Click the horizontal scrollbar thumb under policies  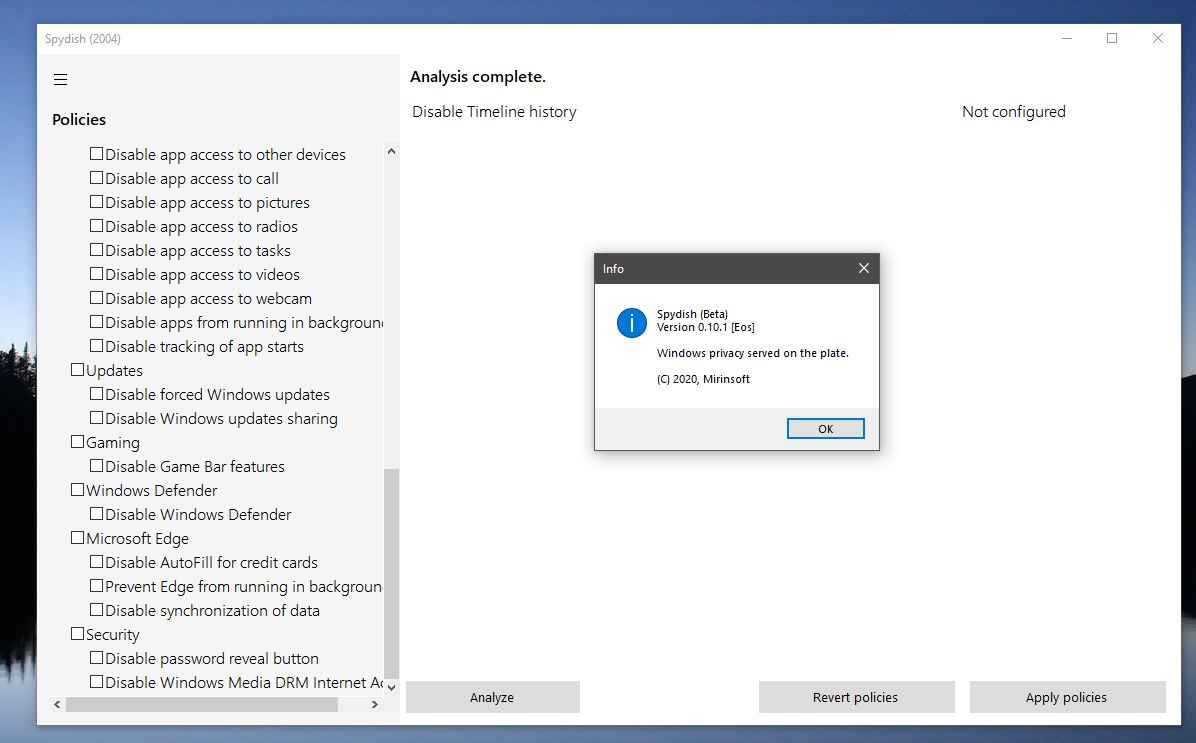click(202, 704)
